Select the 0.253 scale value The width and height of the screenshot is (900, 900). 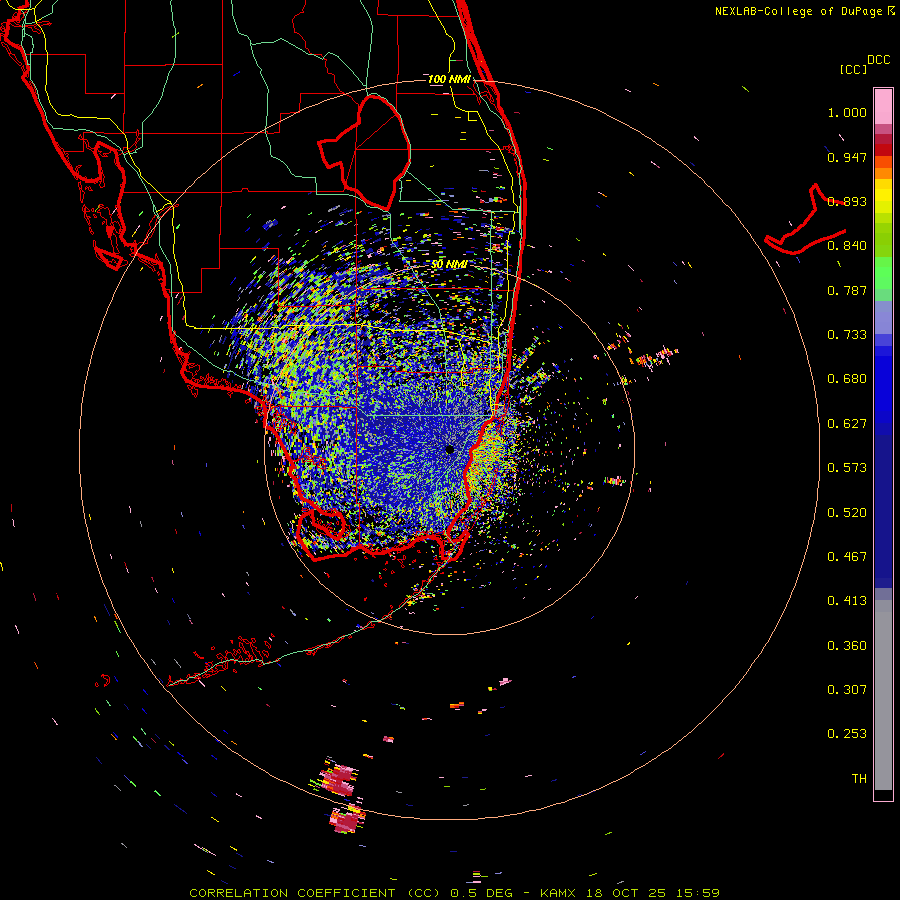847,734
